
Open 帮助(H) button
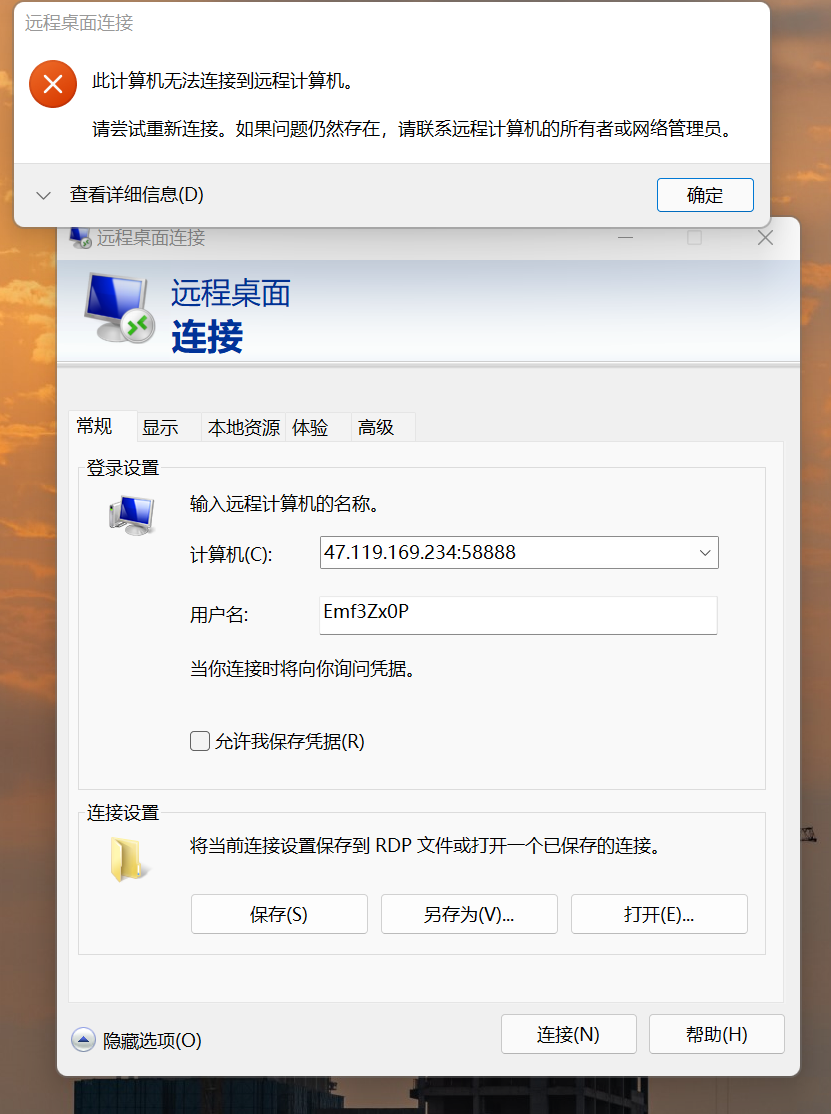click(717, 1034)
